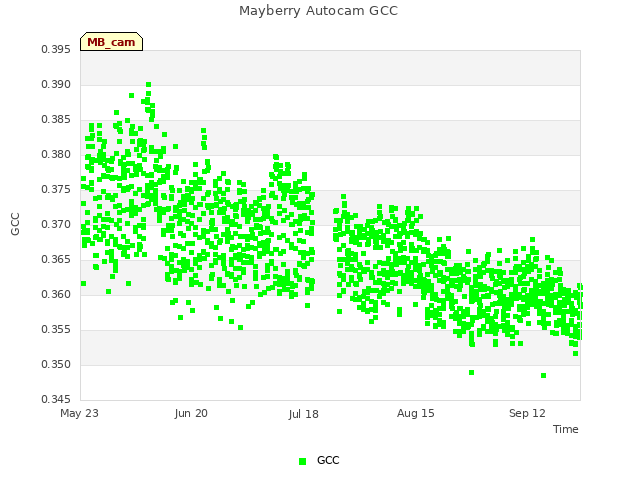The width and height of the screenshot is (640, 480).
Task: Click the outlier point near 0.349 in late August
Action: click(x=471, y=373)
